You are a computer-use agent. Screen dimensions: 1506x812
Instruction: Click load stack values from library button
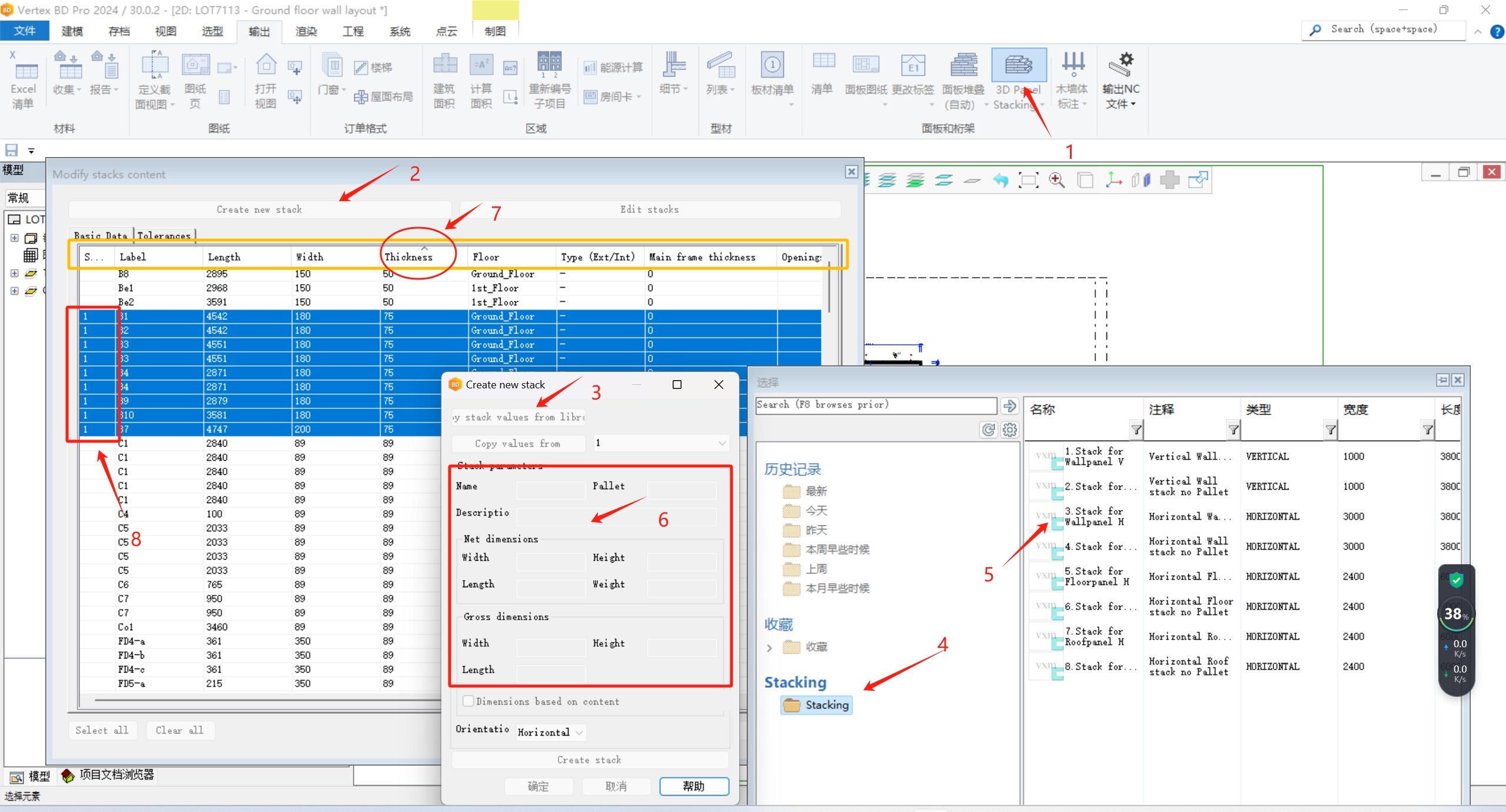click(518, 417)
